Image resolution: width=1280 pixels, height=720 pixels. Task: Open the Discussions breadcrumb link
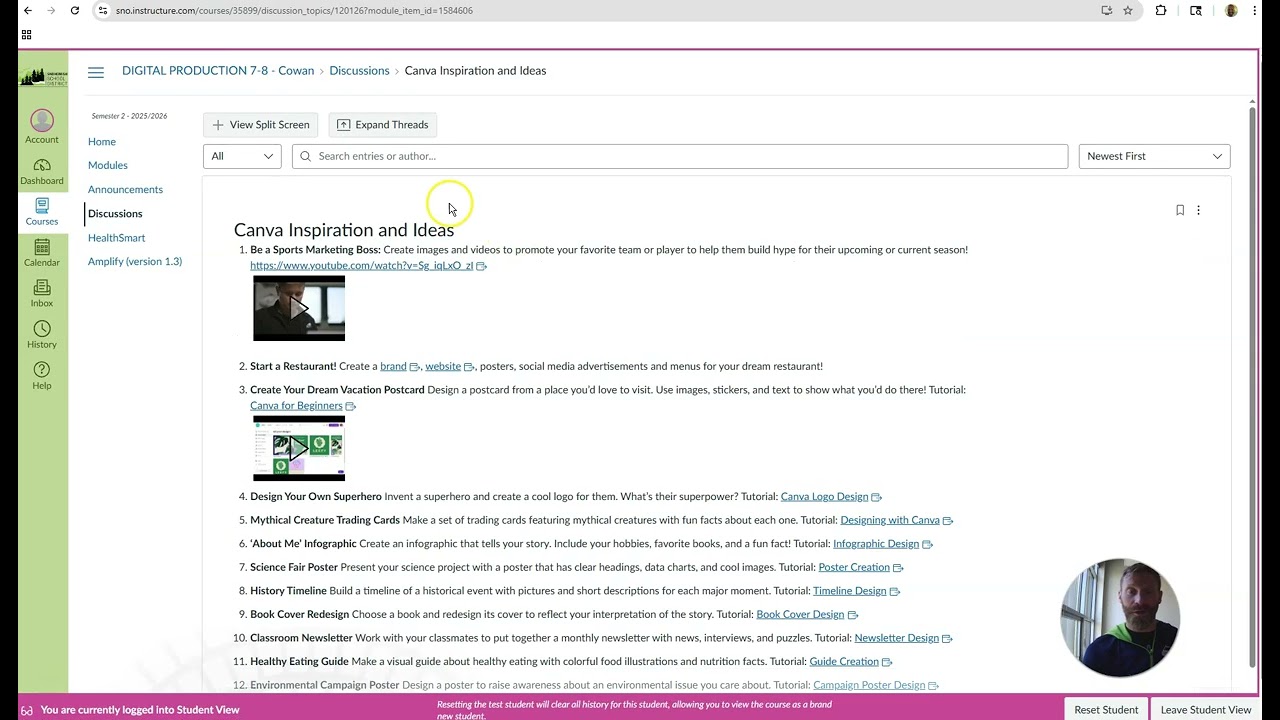tap(359, 71)
